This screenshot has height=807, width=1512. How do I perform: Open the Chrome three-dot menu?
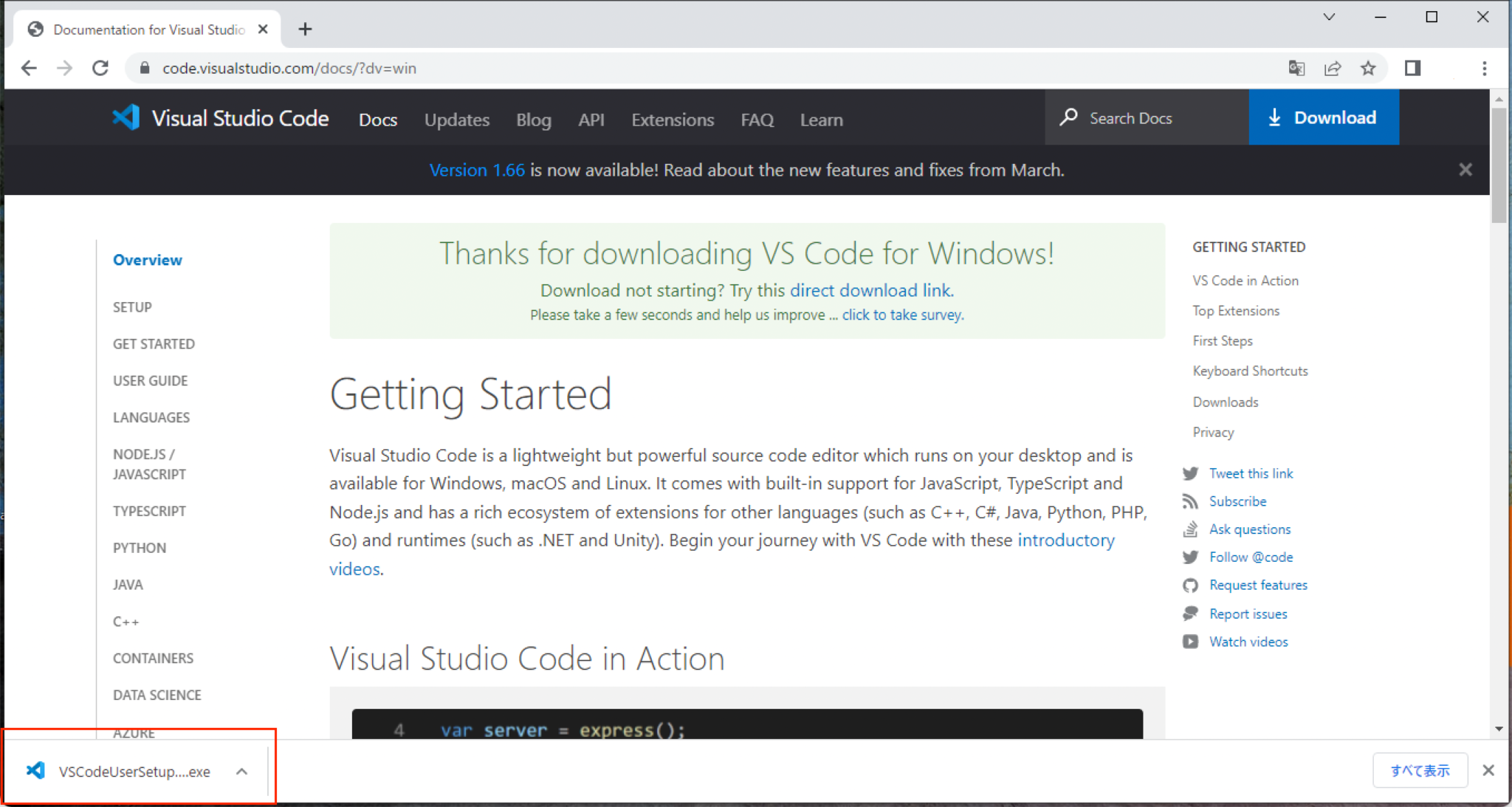click(1485, 68)
